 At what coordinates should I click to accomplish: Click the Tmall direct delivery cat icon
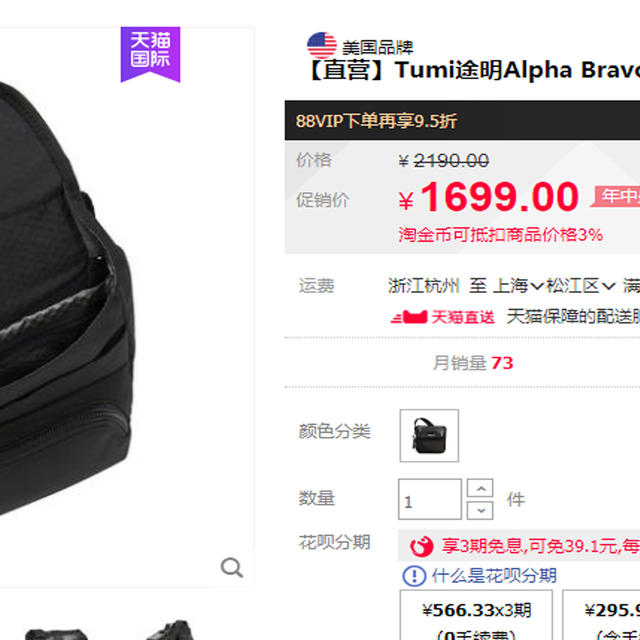tap(409, 317)
